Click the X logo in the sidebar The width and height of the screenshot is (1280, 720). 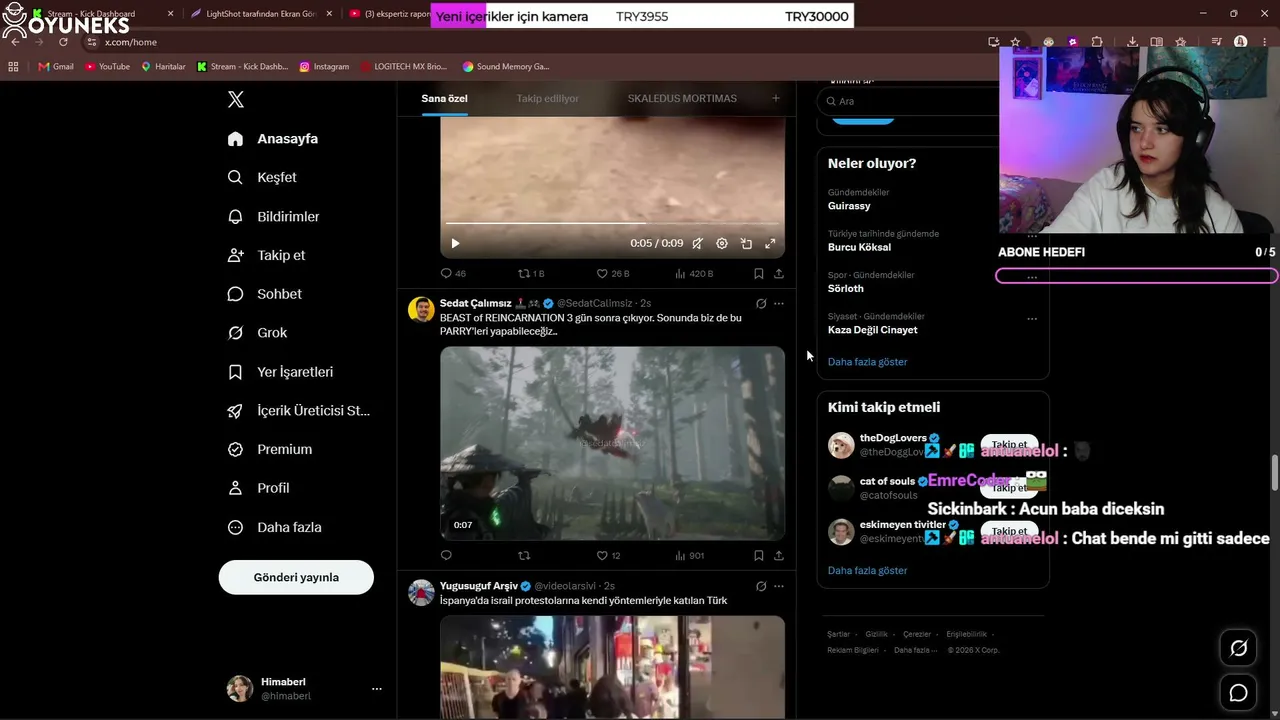(236, 99)
